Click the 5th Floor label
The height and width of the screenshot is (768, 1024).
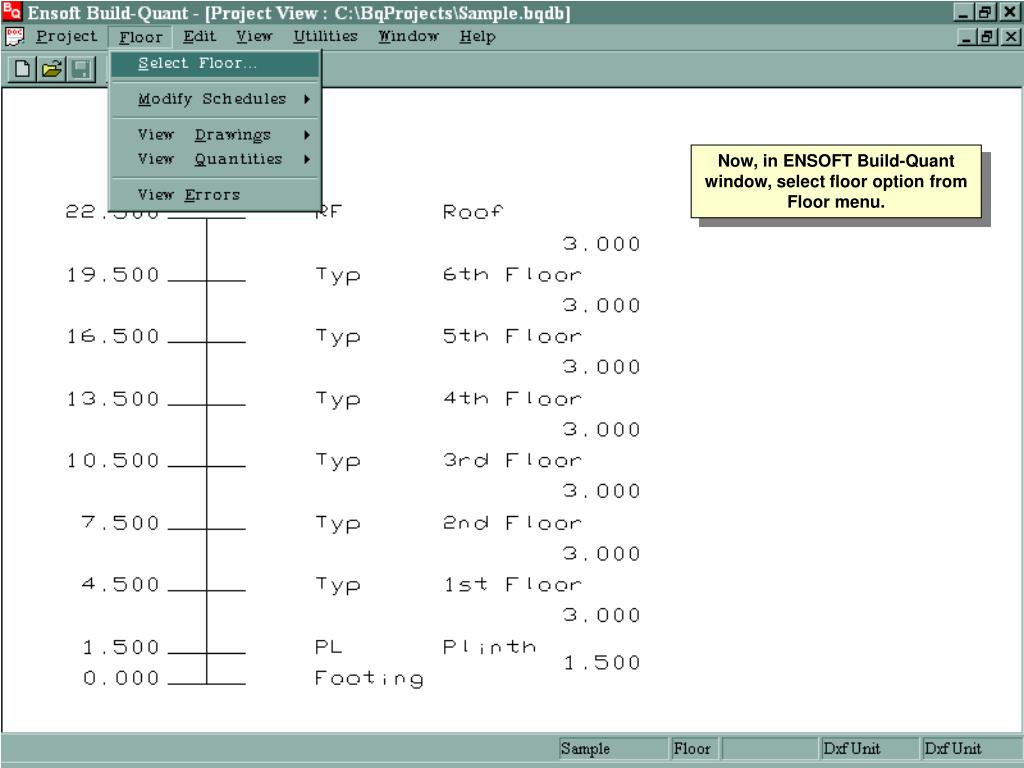click(x=511, y=336)
